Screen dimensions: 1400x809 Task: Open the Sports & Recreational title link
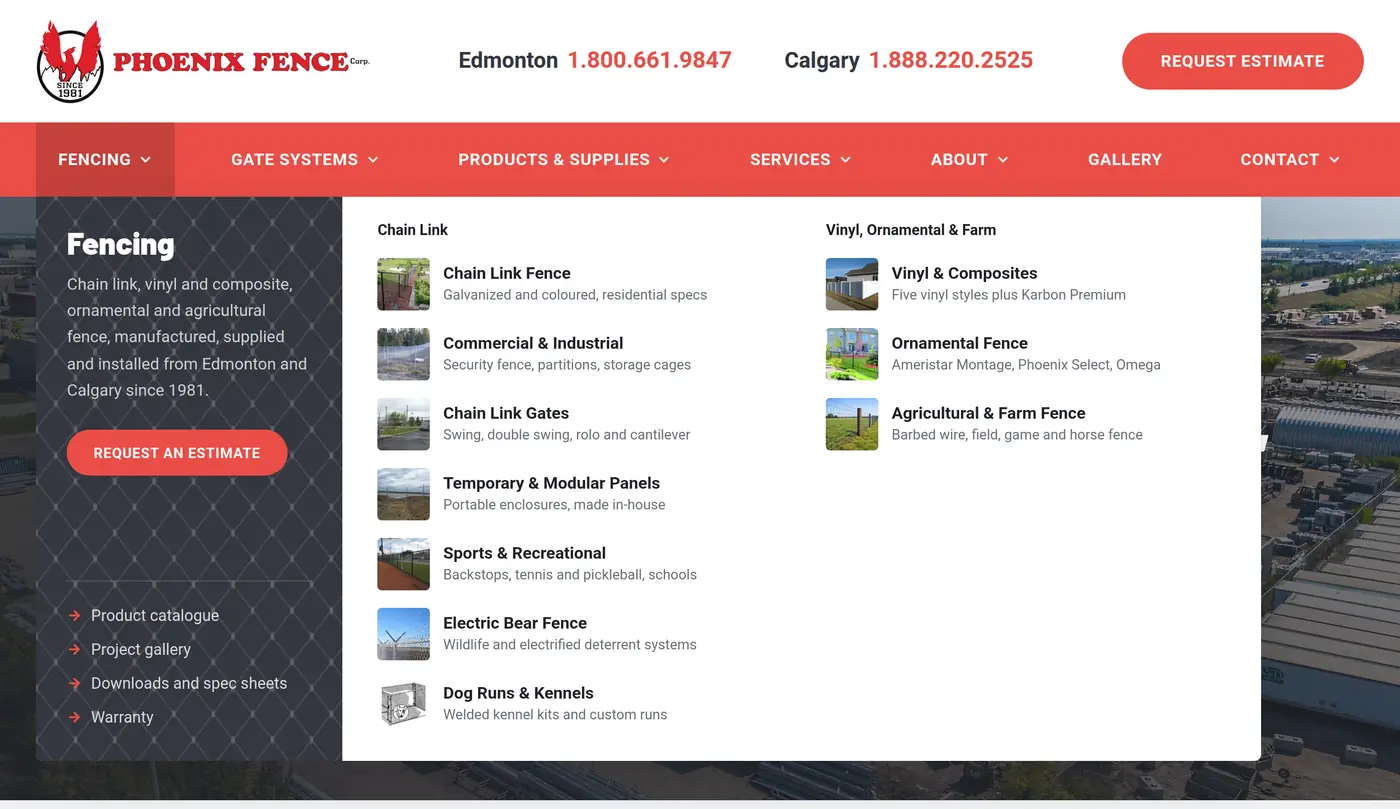point(525,553)
